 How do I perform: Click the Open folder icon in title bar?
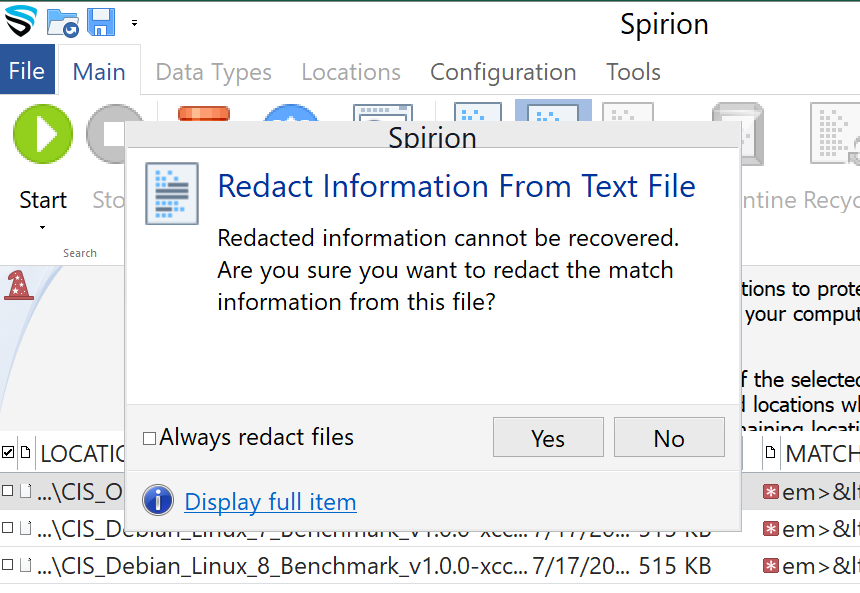tap(62, 21)
